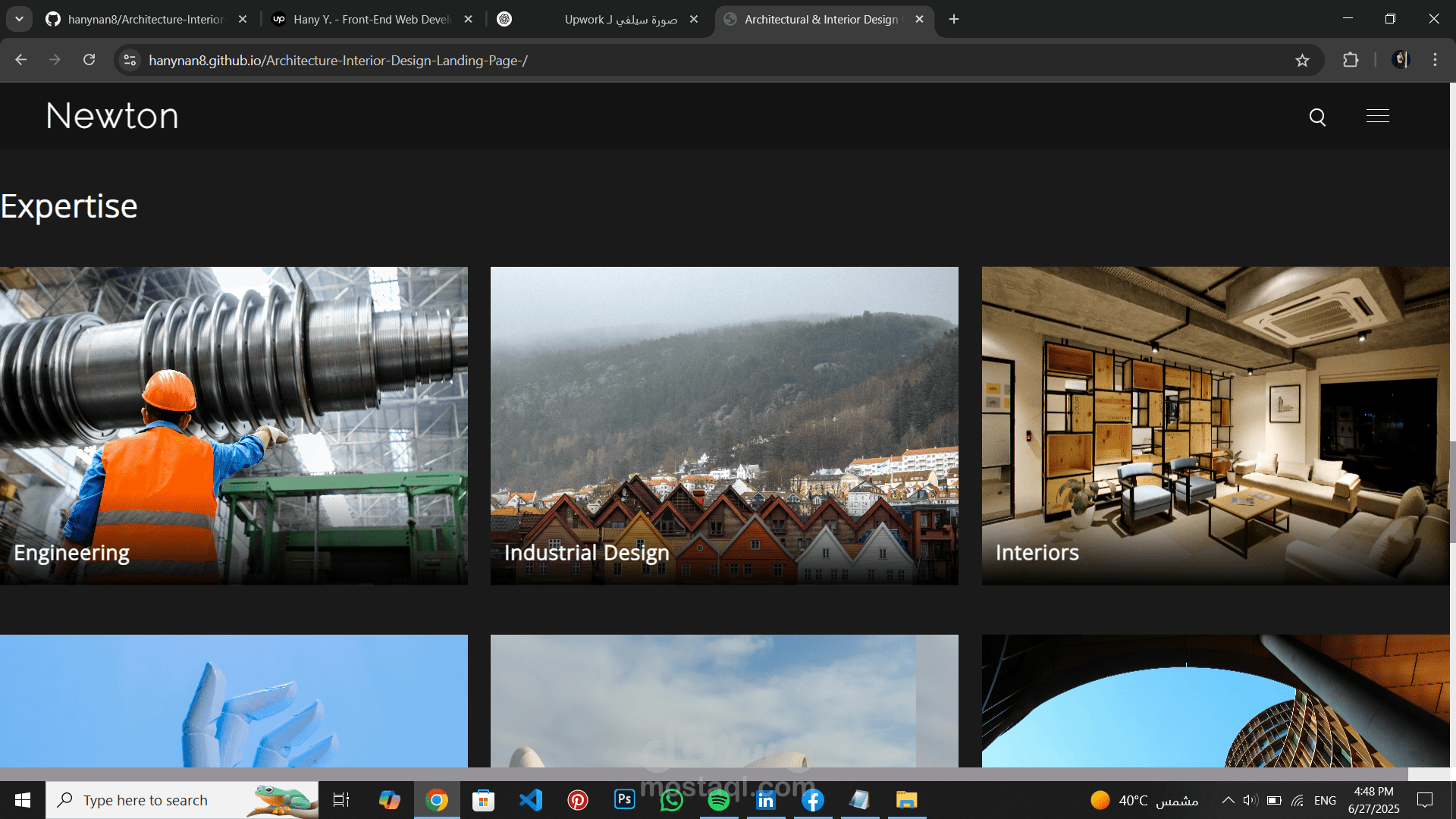Click the Windows taskbar search box
The image size is (1456, 819).
[x=182, y=800]
